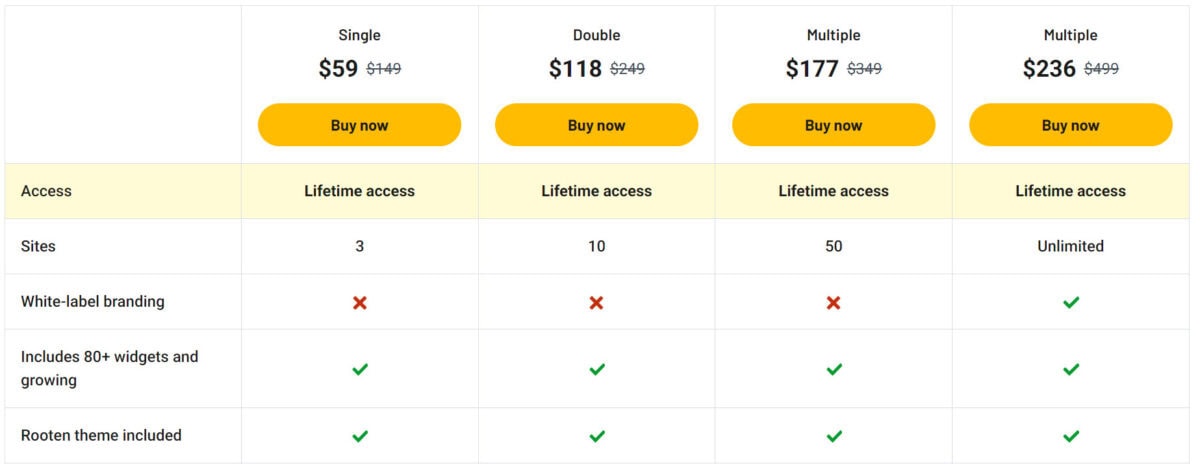Click the 80+ widgets checkmark for Double
The height and width of the screenshot is (464, 1200).
(597, 369)
